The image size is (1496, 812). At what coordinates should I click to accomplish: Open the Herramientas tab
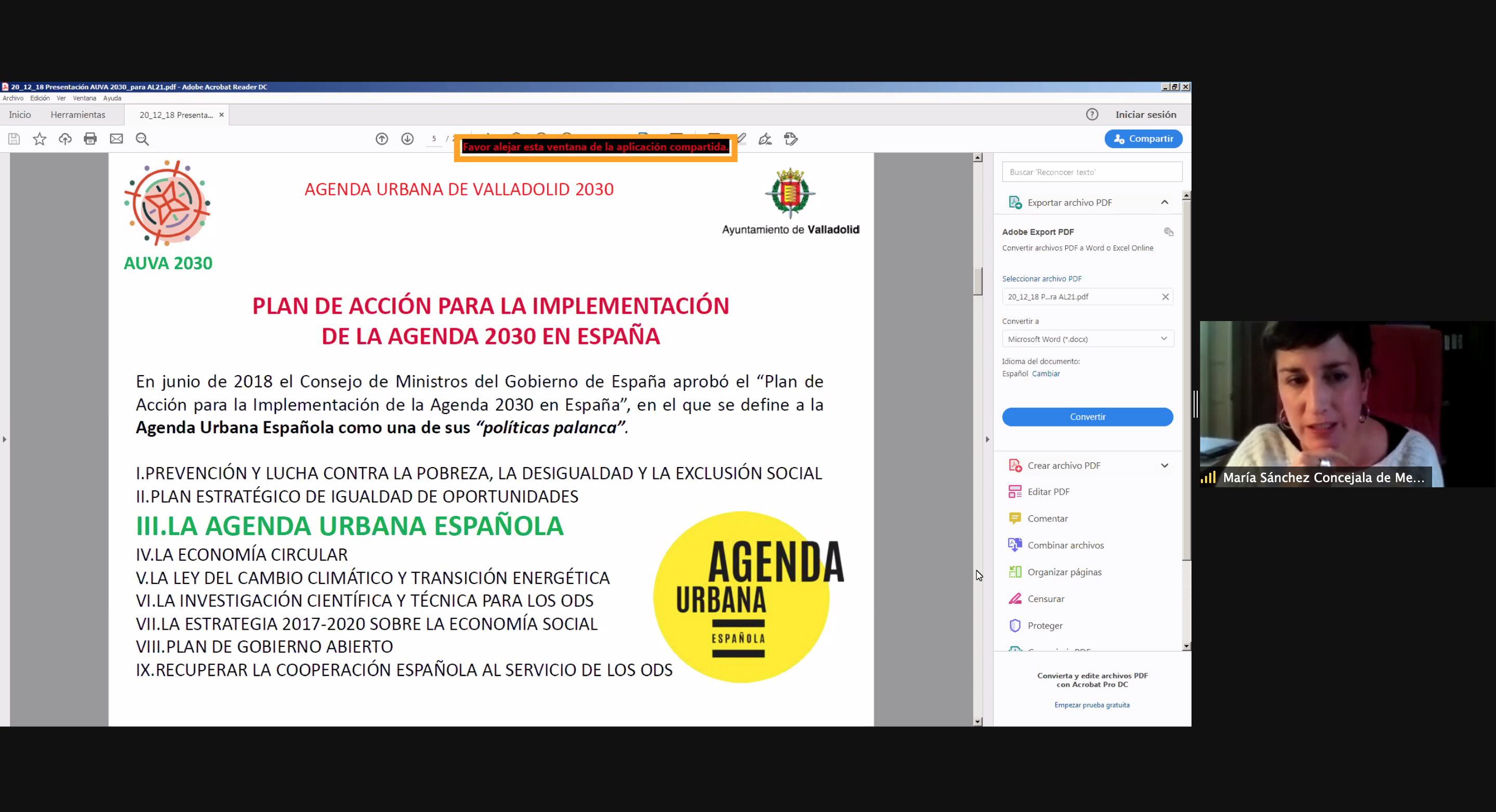point(78,115)
